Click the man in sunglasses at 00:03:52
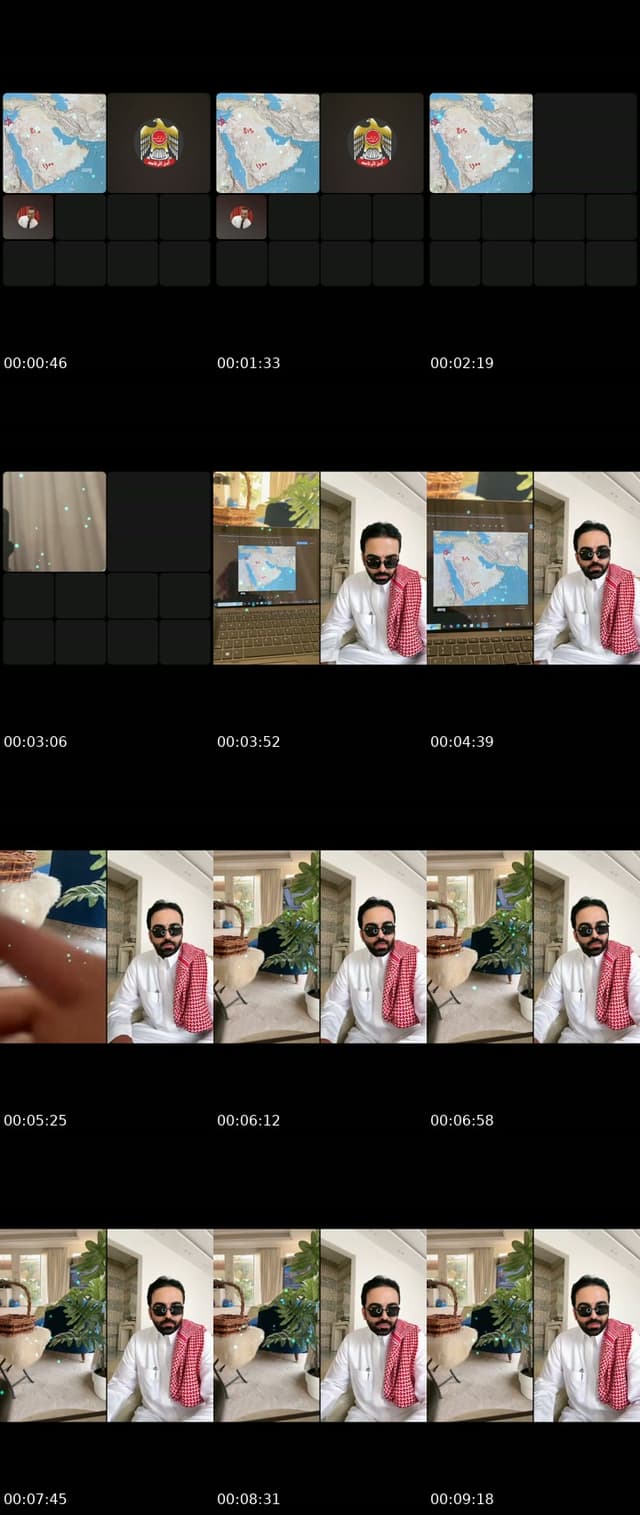This screenshot has height=1515, width=640. point(373,568)
